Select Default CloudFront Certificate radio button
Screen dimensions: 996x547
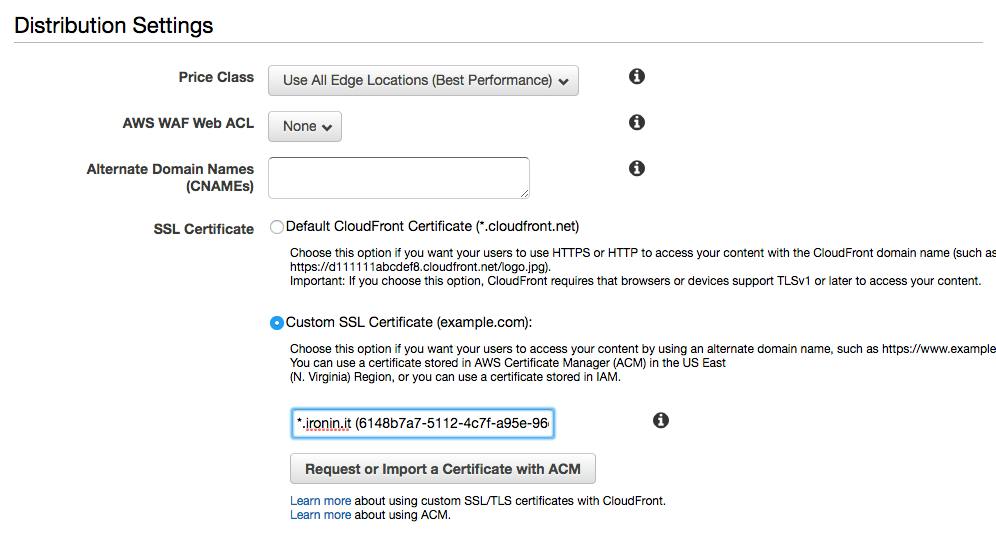coord(276,227)
